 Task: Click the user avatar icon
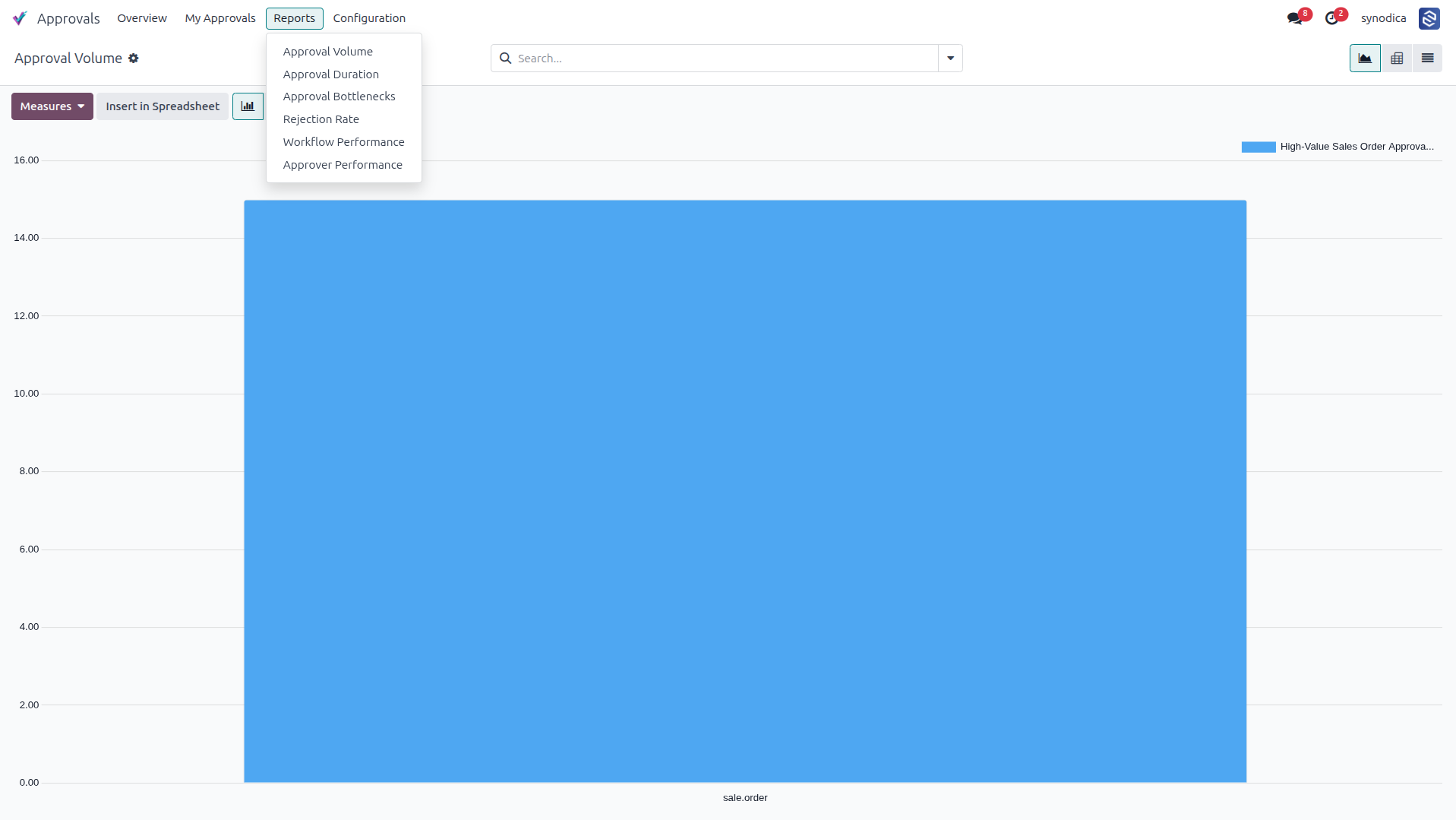click(1429, 18)
